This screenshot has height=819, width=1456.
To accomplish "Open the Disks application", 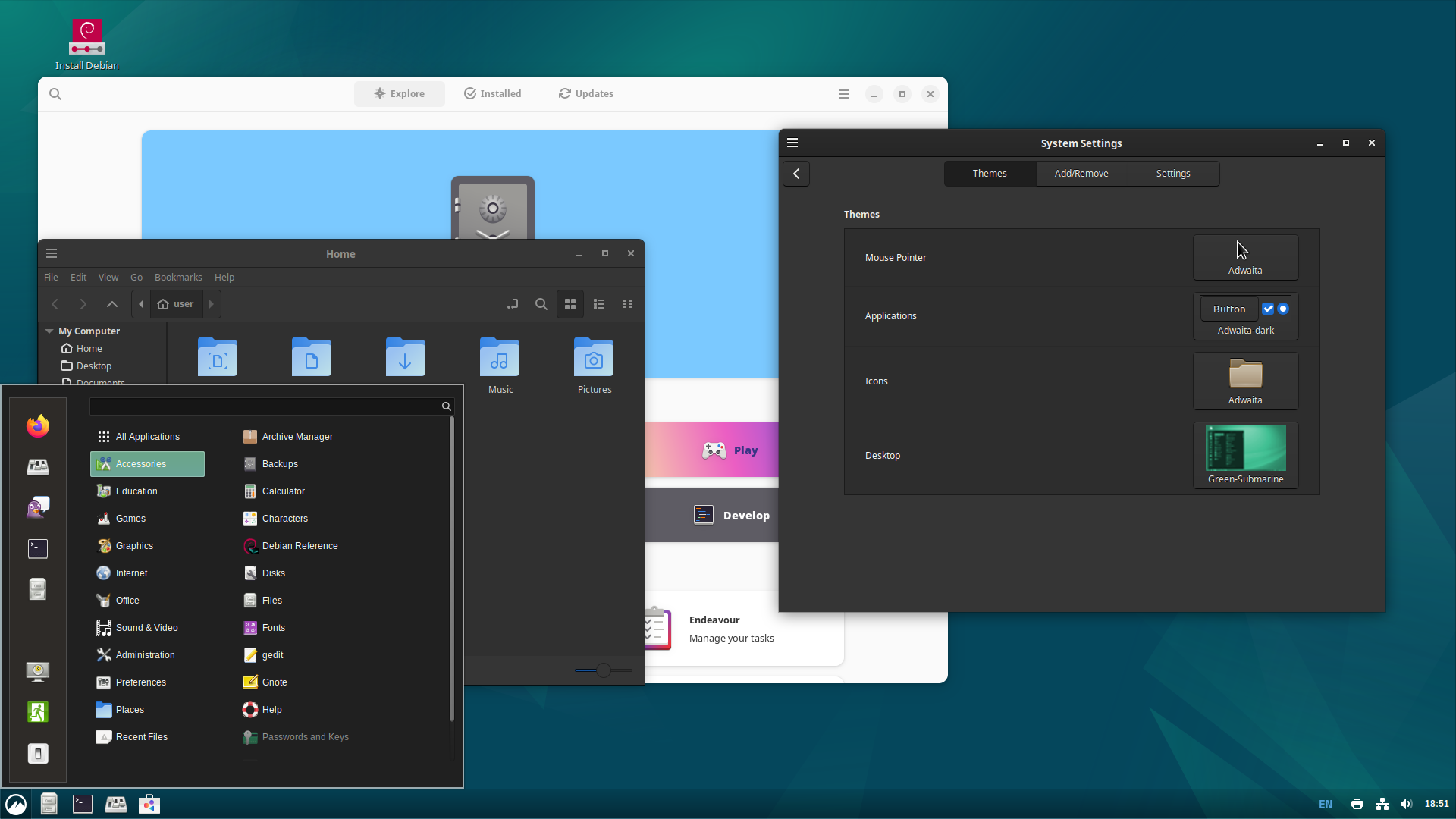I will click(x=273, y=573).
